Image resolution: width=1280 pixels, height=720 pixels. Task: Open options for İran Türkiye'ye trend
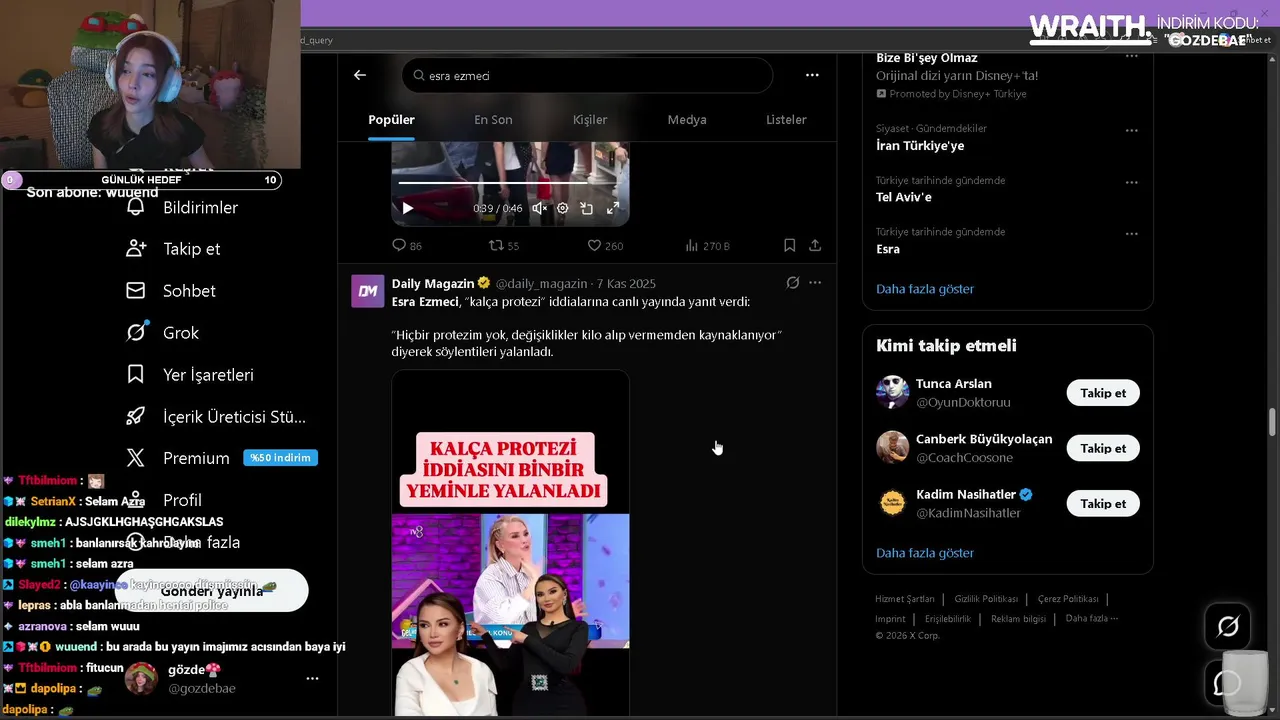click(x=1132, y=130)
